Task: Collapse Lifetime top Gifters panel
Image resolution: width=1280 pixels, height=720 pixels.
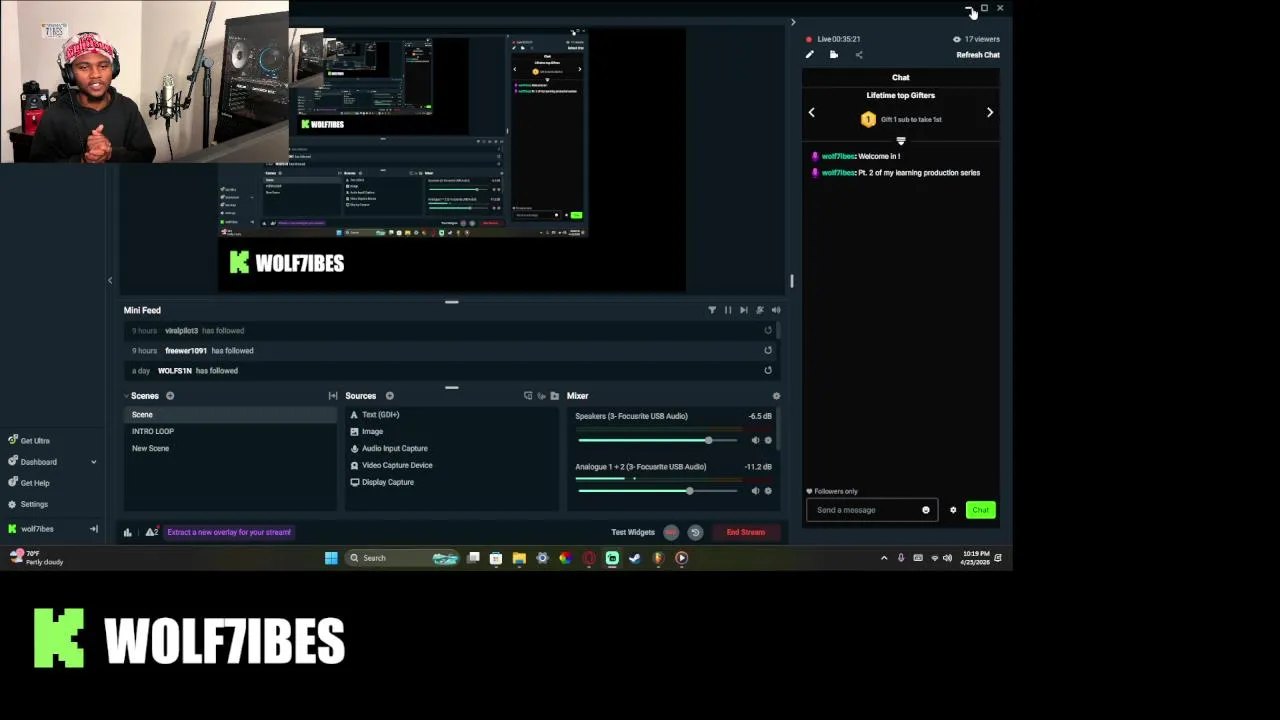Action: 901,141
